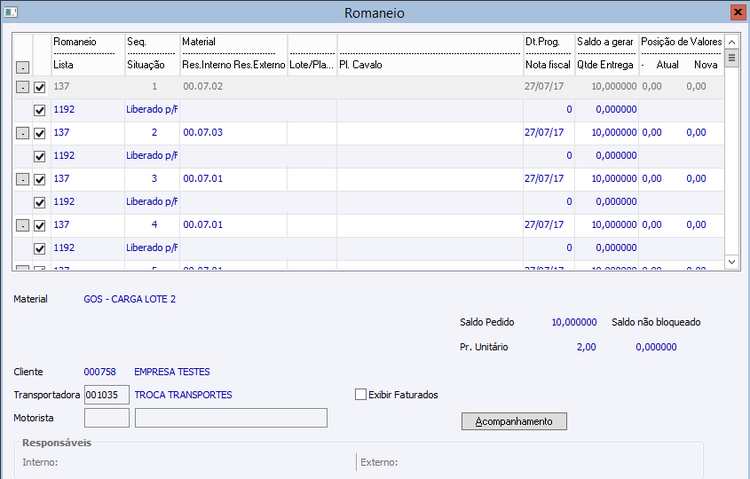Uncheck the Romaneio 137 Seq. 4 checkbox
Image resolution: width=750 pixels, height=479 pixels.
point(40,225)
